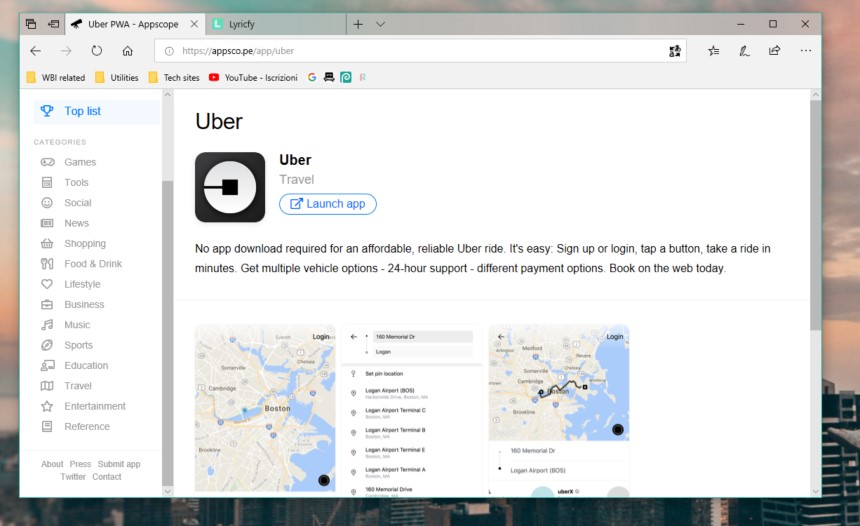
Task: Set these tabs aside icon
Action: 53,24
